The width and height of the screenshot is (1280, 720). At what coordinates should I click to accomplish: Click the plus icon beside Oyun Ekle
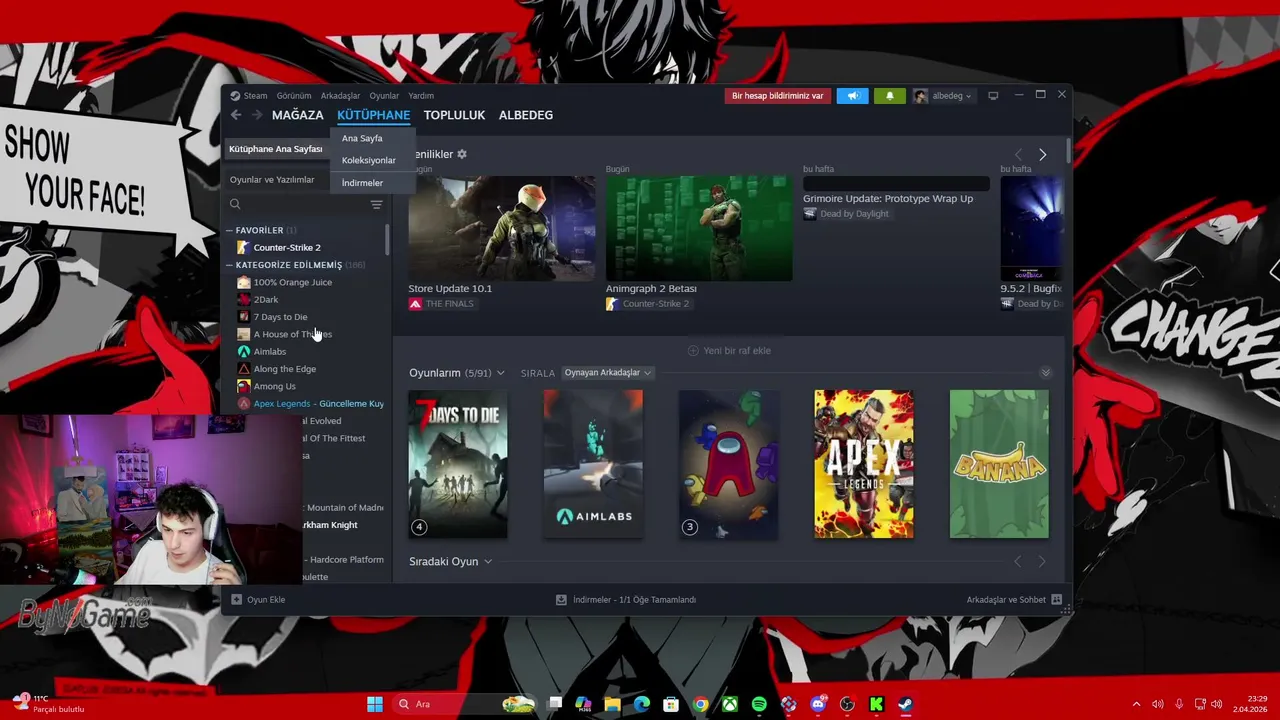tap(236, 599)
